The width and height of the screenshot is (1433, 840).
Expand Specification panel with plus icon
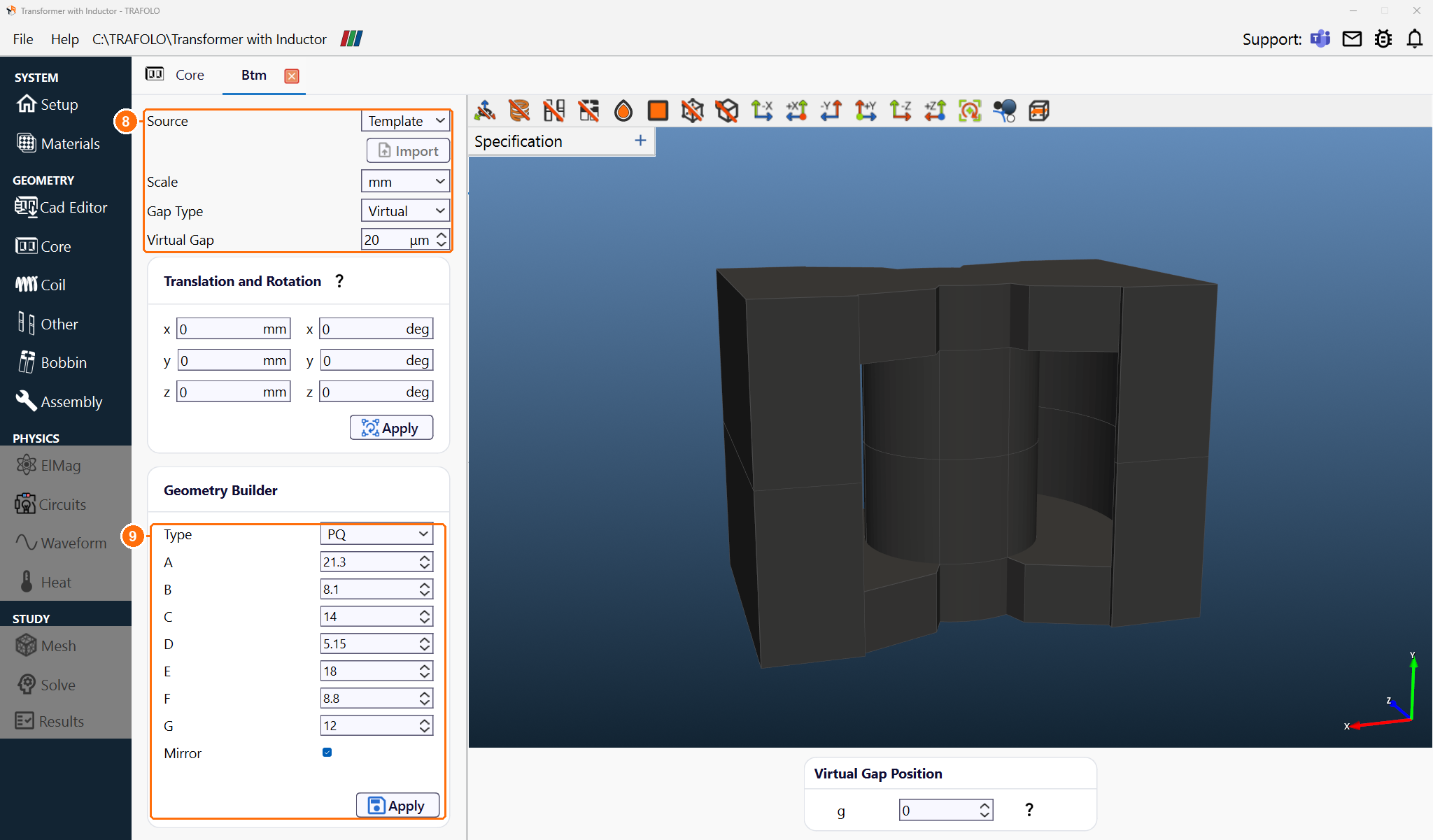tap(640, 141)
